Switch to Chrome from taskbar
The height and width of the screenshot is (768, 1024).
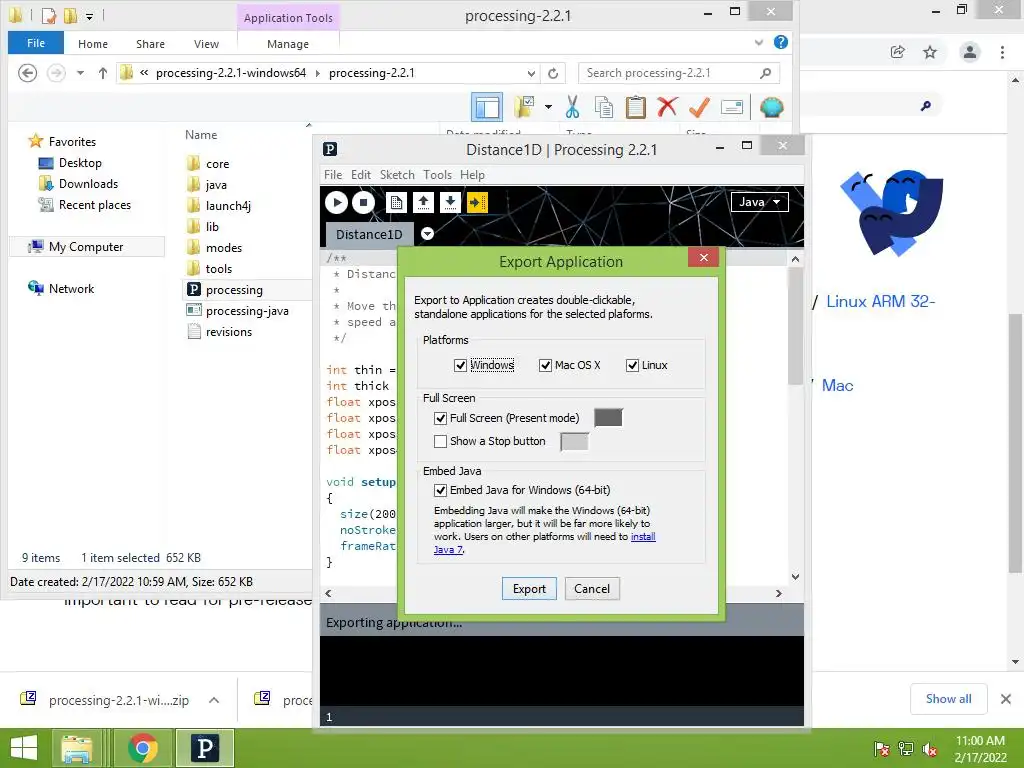tap(142, 748)
